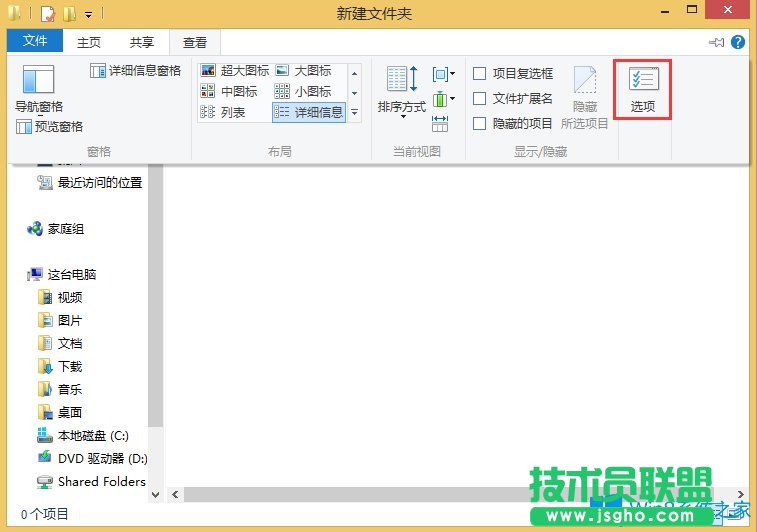Open the File (文件) tab
This screenshot has height=532, width=757.
[x=35, y=41]
